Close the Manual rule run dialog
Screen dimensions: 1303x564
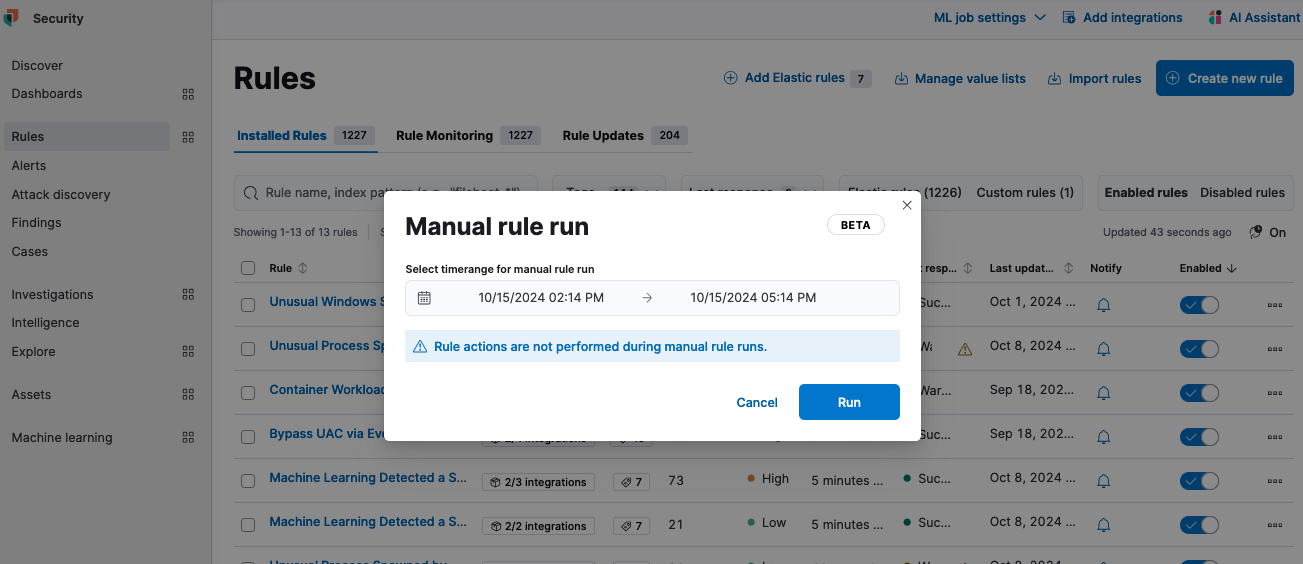click(x=907, y=205)
